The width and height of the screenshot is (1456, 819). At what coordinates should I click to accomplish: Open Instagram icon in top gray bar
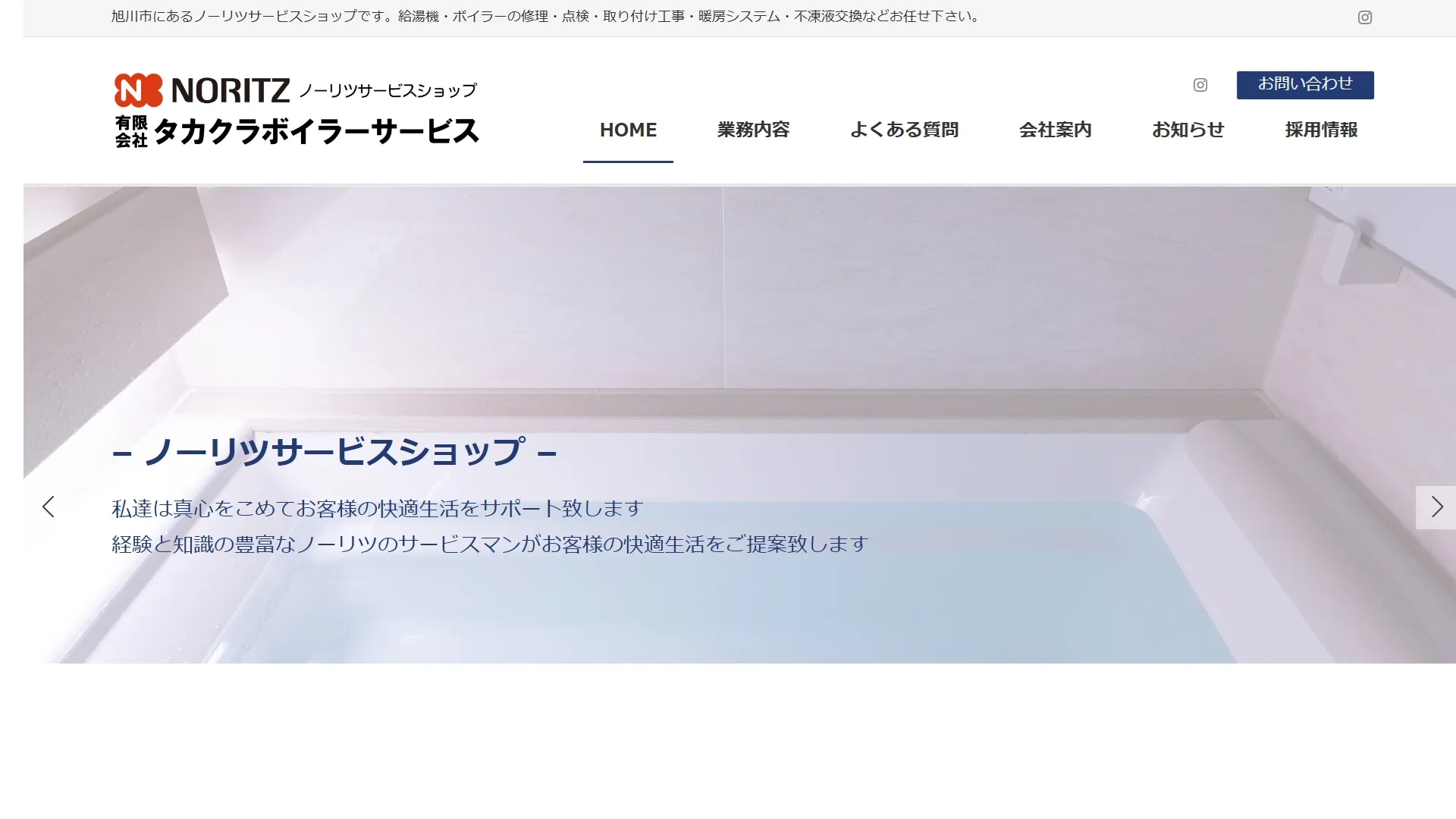tap(1364, 17)
